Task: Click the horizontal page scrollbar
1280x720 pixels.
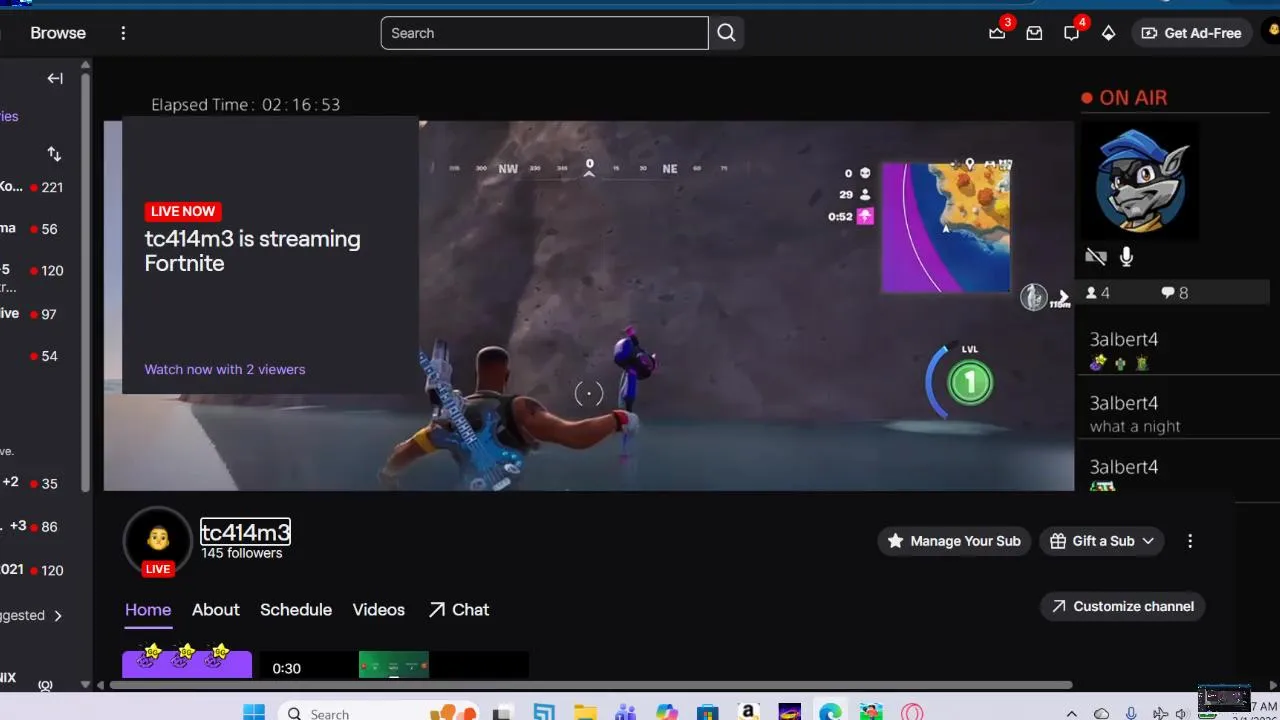Action: pos(590,686)
